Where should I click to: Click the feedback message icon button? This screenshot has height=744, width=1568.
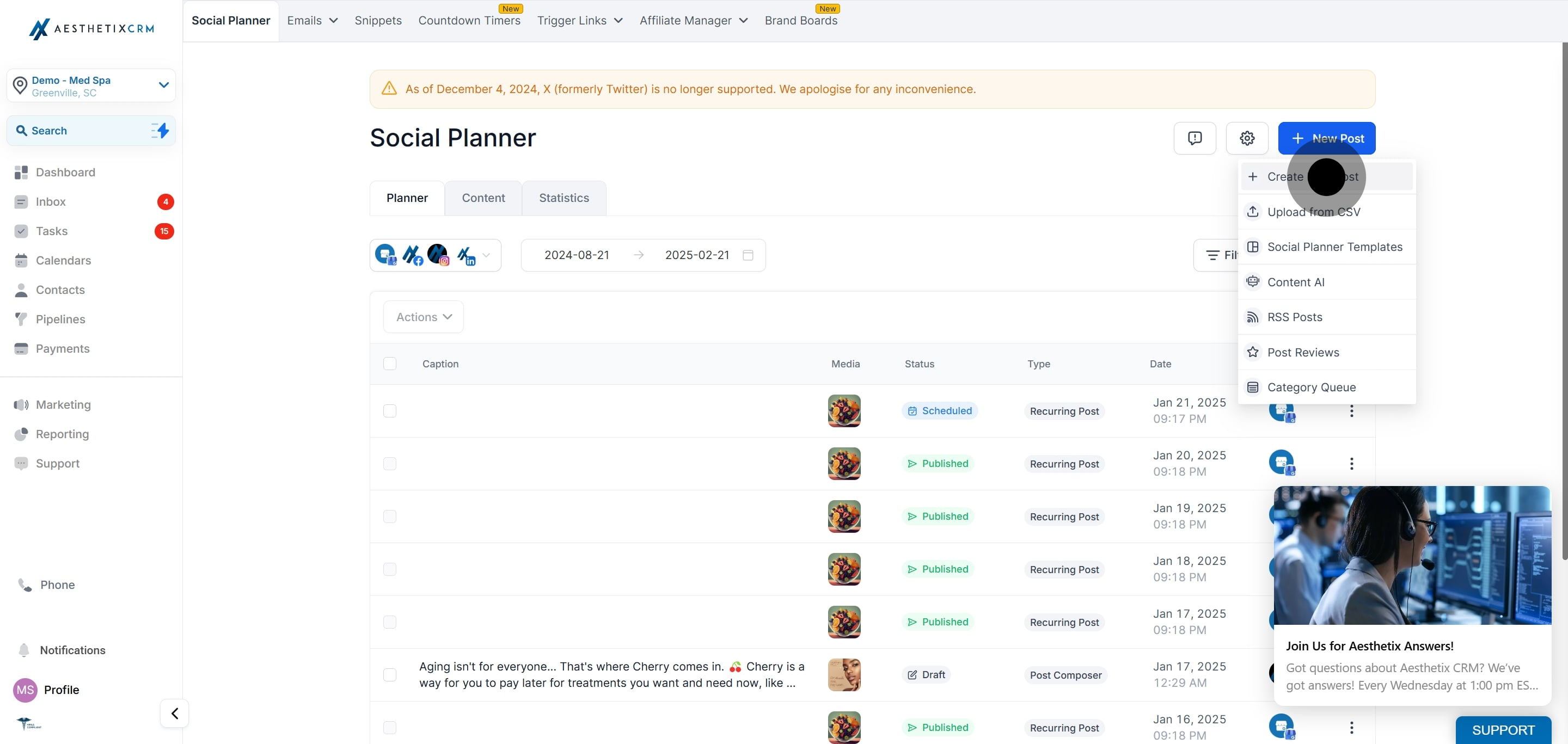(1195, 138)
